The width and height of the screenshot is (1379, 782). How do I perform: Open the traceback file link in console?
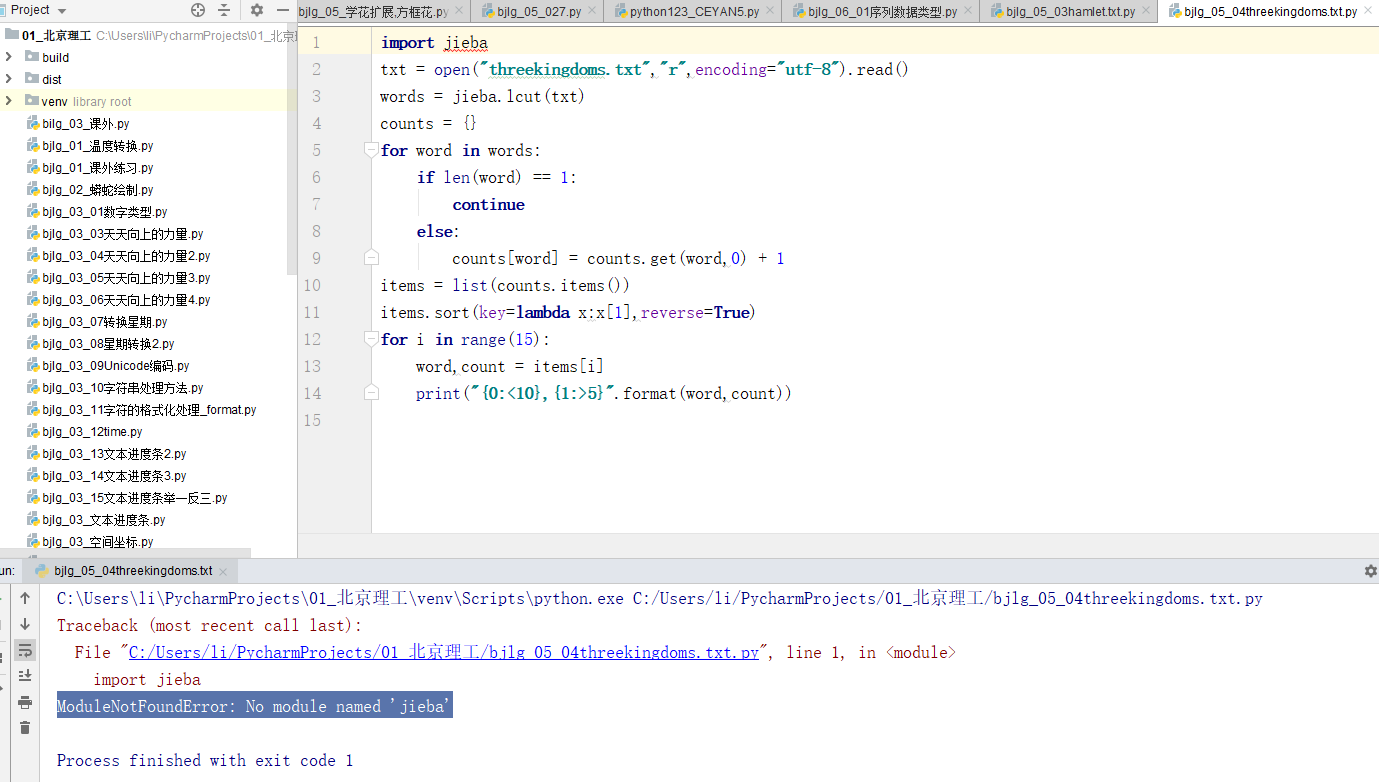click(444, 652)
